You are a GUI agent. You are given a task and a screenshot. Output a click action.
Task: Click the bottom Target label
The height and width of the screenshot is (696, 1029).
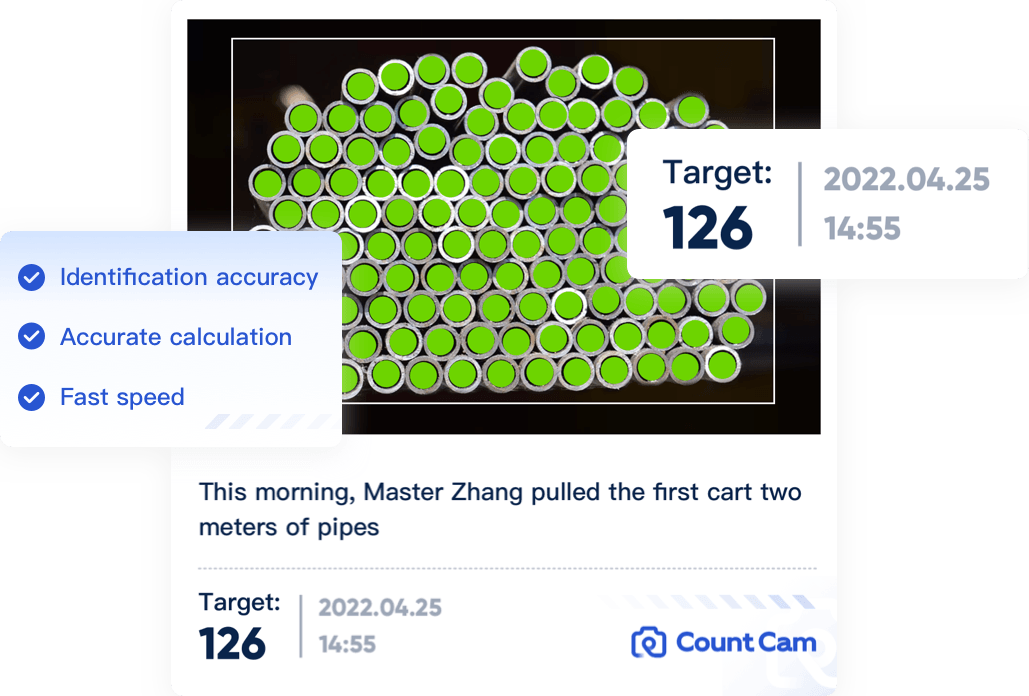point(239,602)
